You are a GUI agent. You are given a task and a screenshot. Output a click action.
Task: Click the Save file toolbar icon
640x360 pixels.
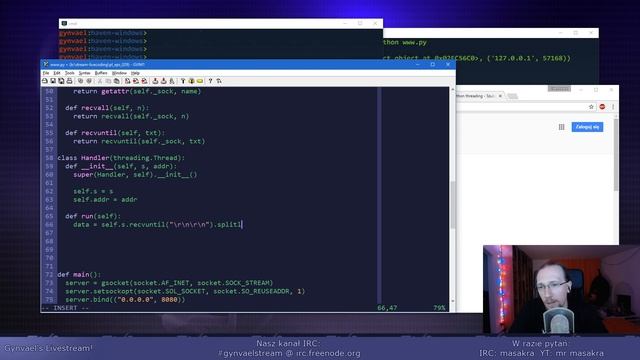point(53,81)
